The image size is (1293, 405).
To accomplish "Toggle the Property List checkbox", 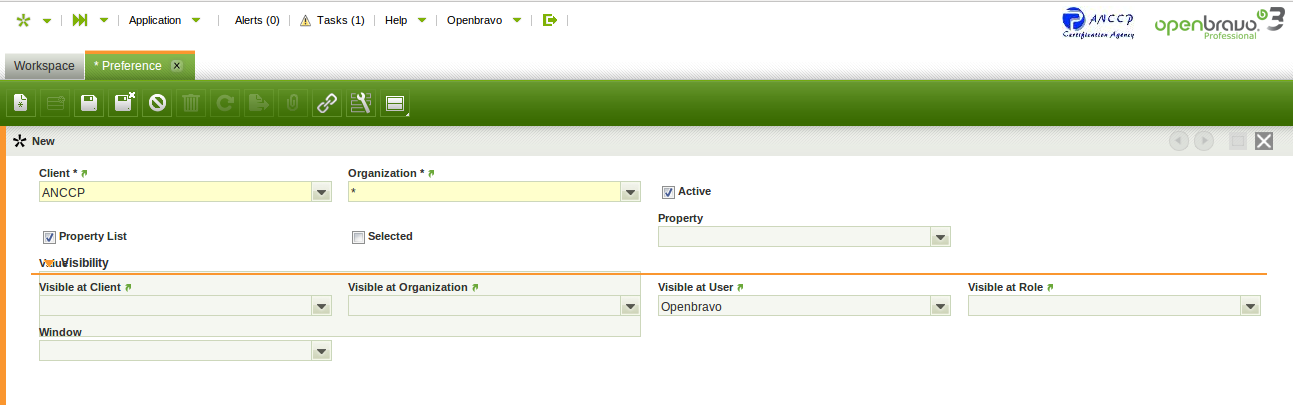I will point(49,237).
